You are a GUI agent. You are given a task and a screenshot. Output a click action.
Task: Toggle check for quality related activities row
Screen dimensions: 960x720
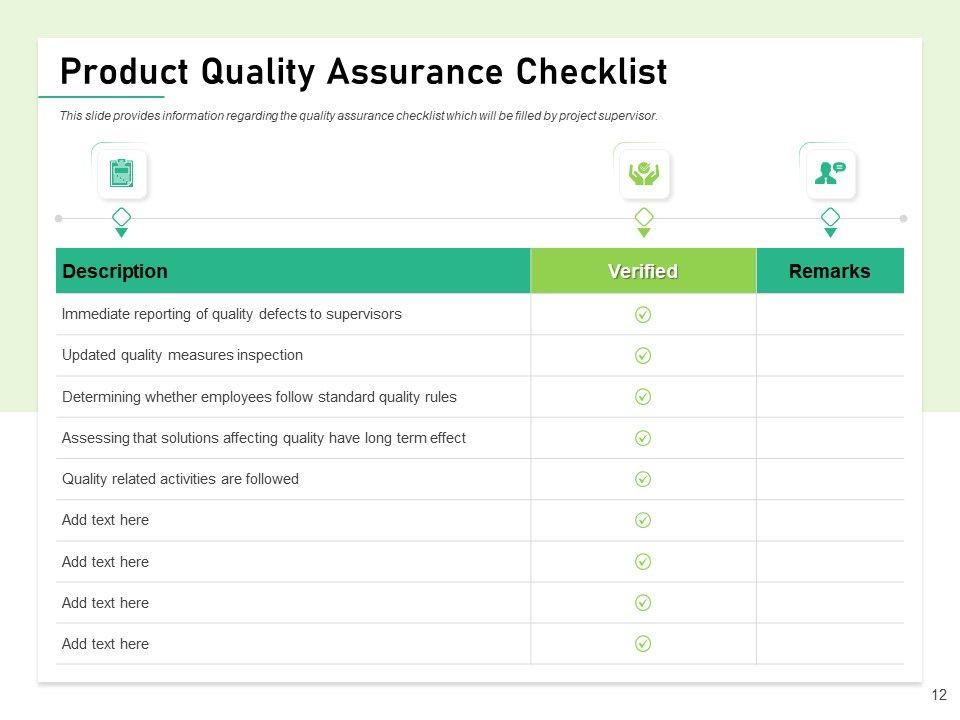(x=644, y=479)
